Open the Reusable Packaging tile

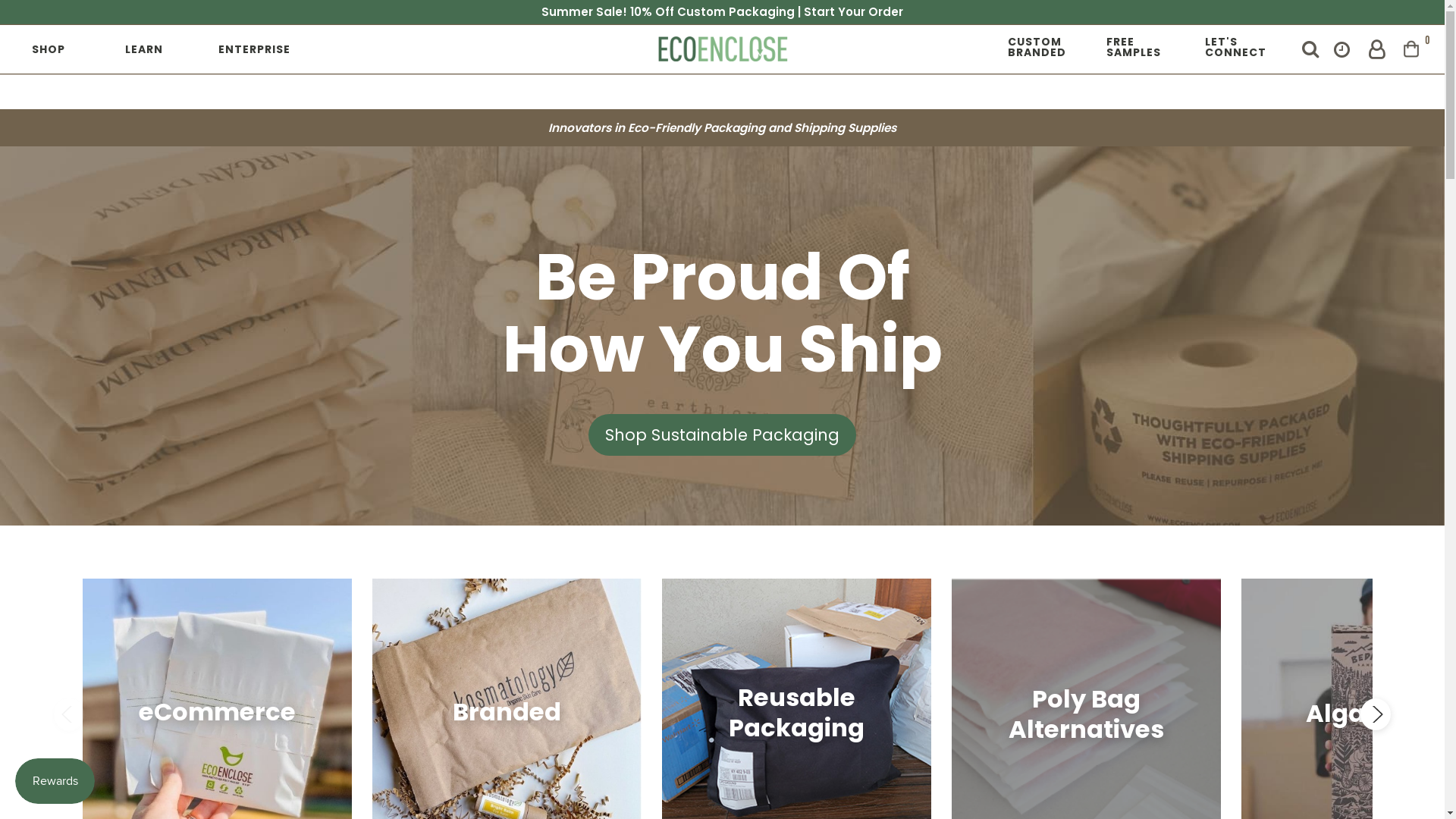pos(796,698)
